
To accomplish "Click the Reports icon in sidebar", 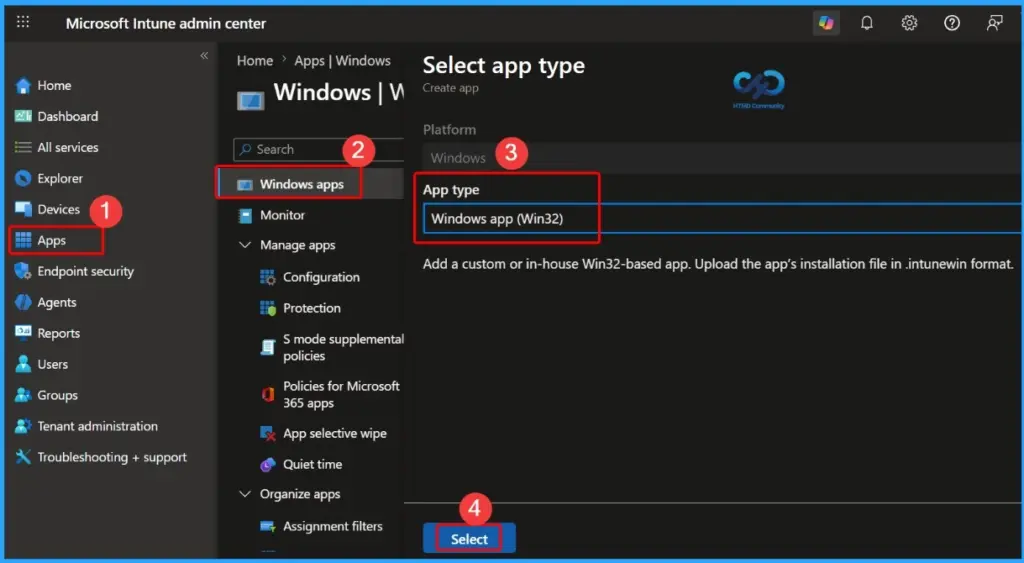I will 23,333.
